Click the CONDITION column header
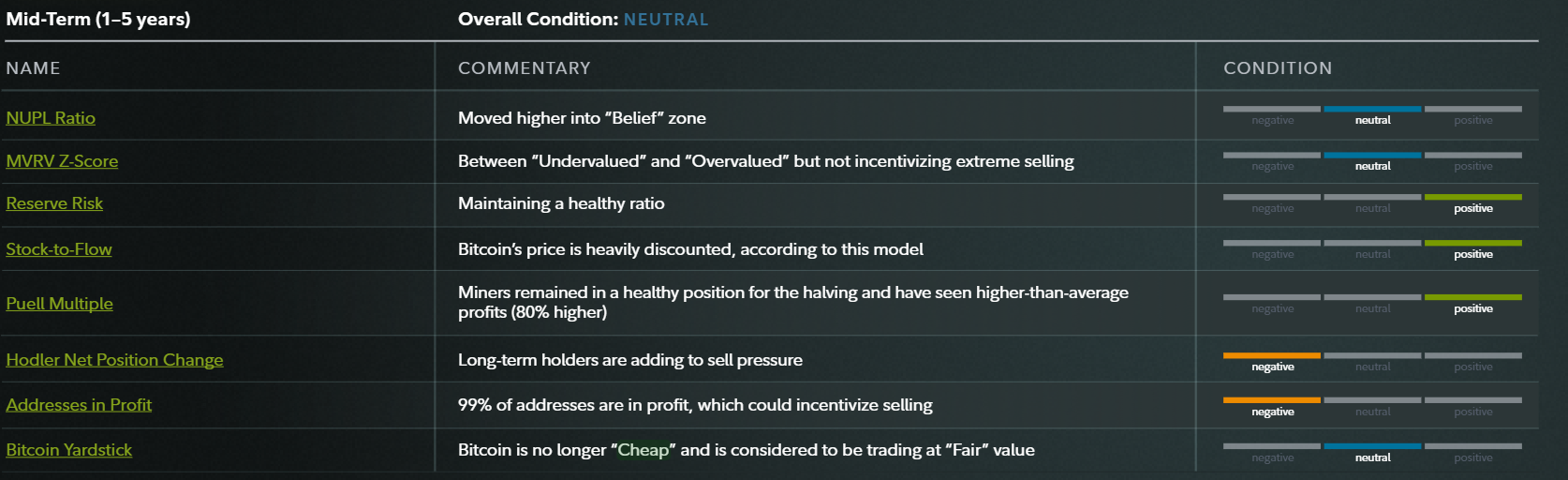 click(1277, 68)
